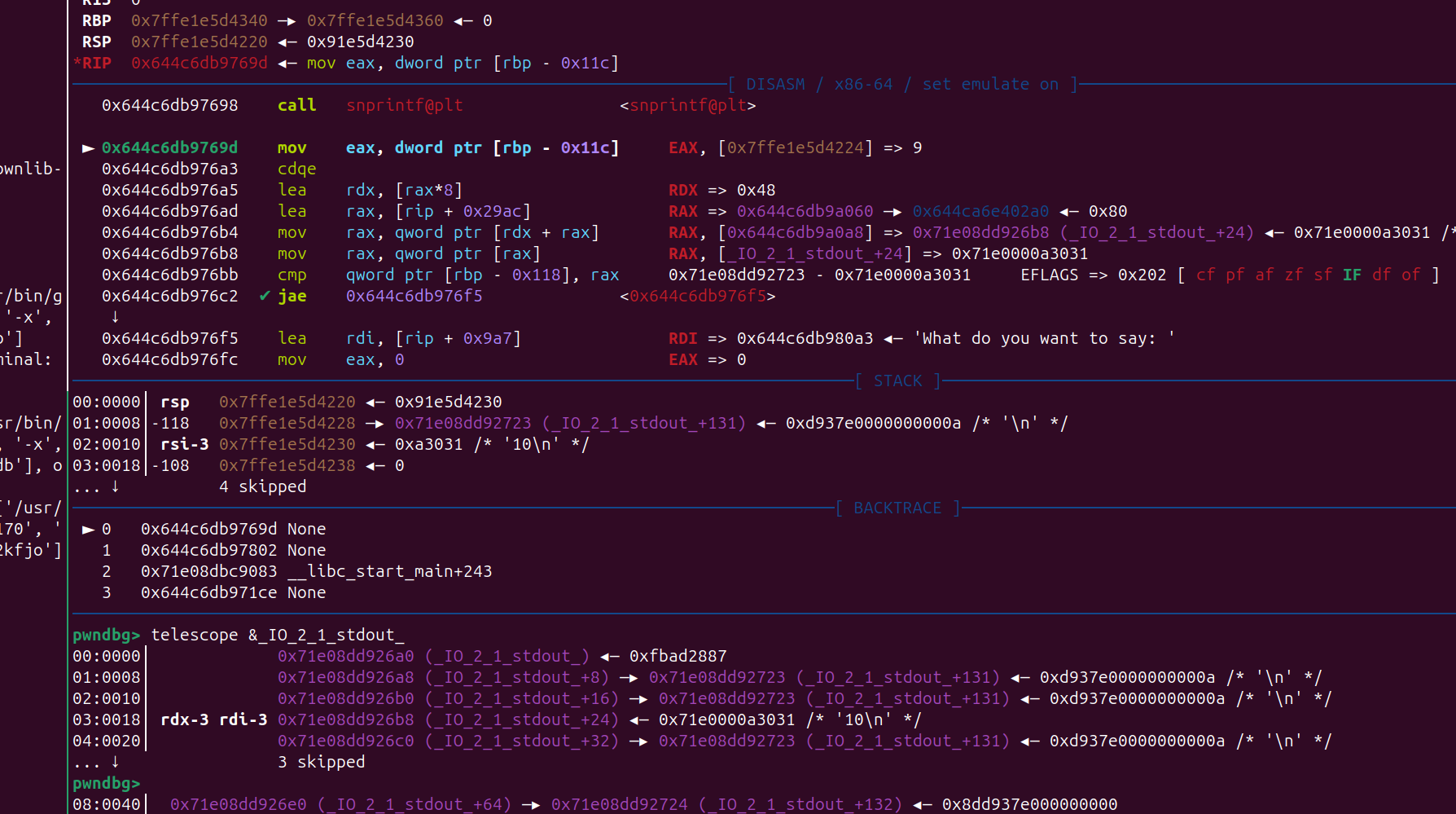Viewport: 1456px width, 814px height.
Task: Click __libc_start_main+243 in backtrace frame 2
Action: coord(389,571)
